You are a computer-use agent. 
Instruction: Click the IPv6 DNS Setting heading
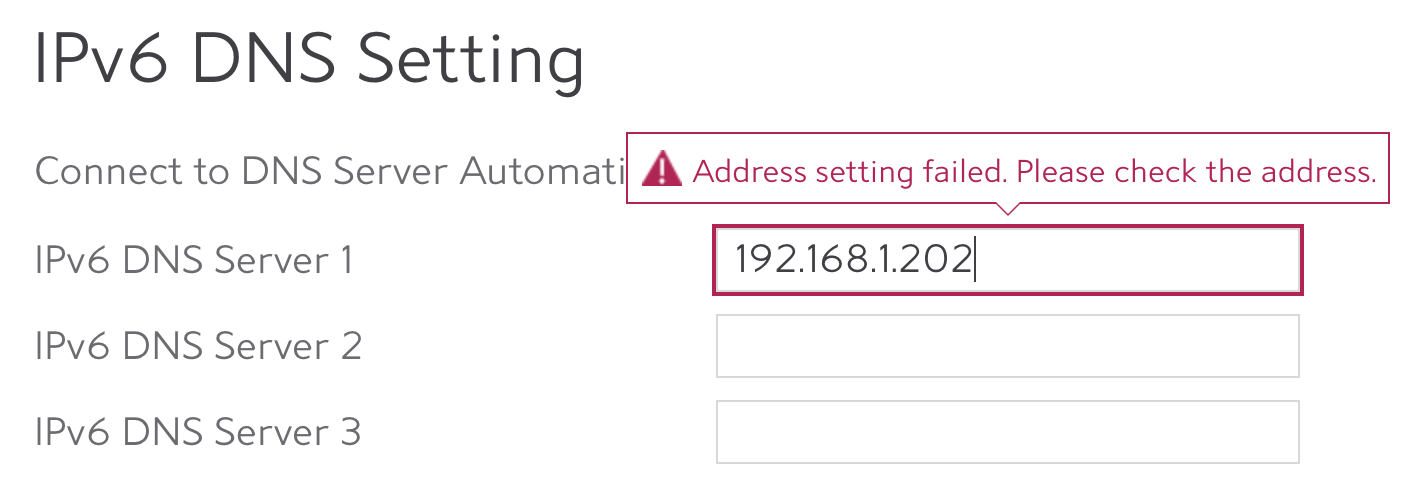(309, 60)
